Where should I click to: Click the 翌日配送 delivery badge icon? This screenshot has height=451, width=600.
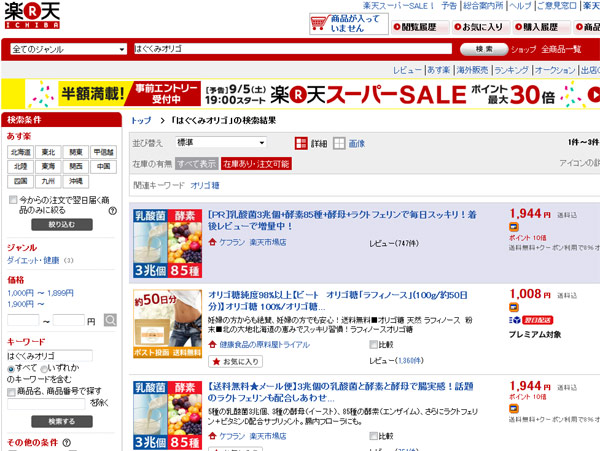tap(537, 320)
